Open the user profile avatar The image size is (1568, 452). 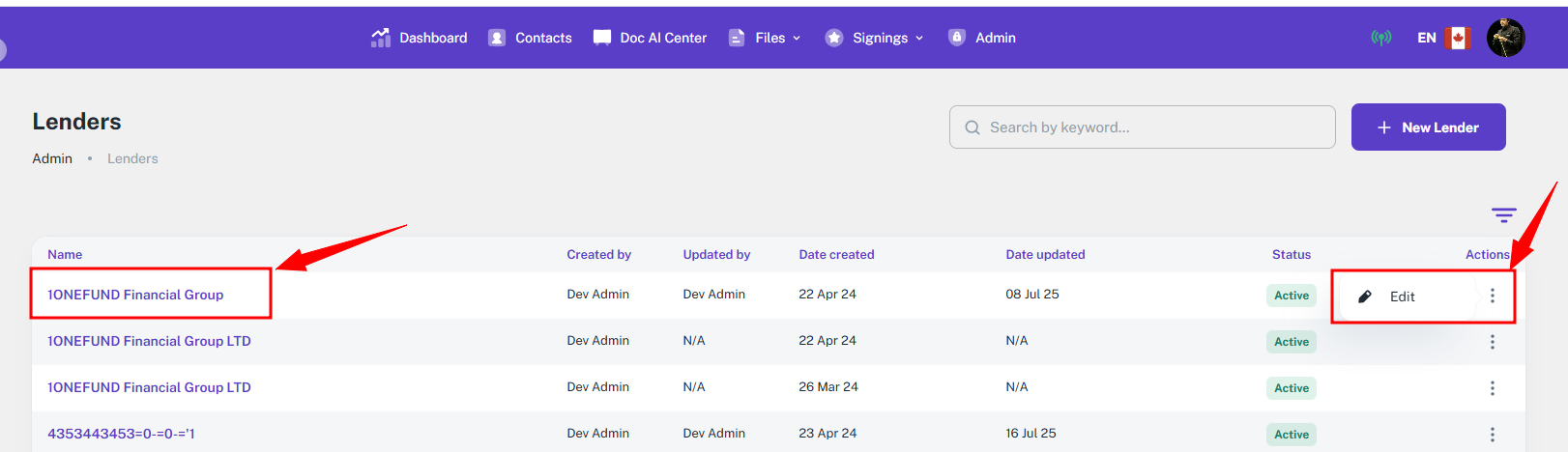coord(1505,38)
